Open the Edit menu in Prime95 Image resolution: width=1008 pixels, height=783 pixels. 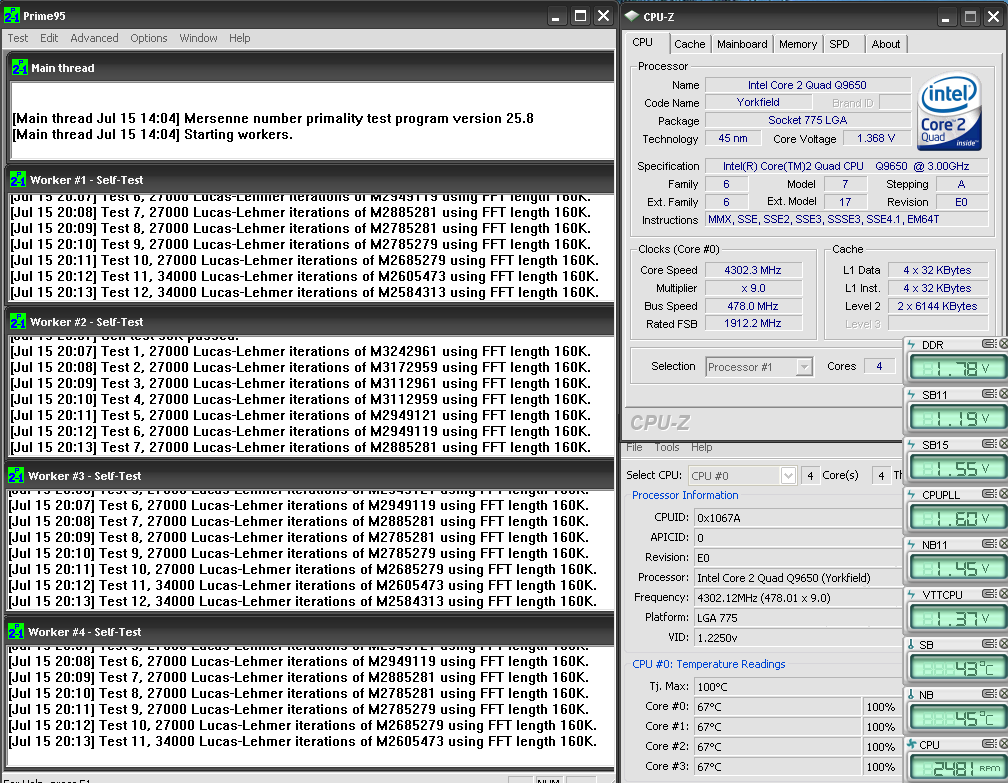pos(49,38)
